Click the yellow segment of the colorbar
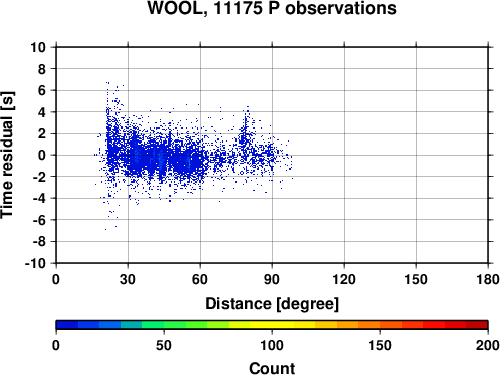 tap(272, 325)
